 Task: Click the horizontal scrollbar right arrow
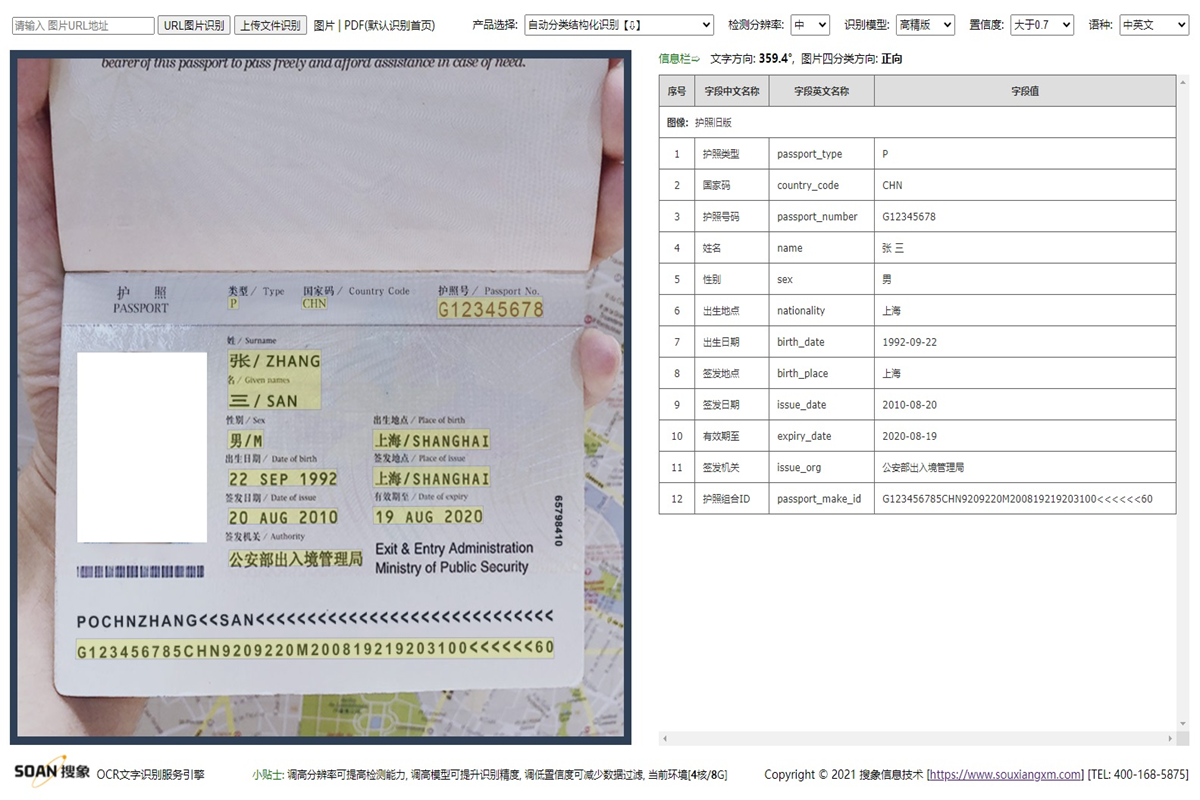tap(1172, 739)
